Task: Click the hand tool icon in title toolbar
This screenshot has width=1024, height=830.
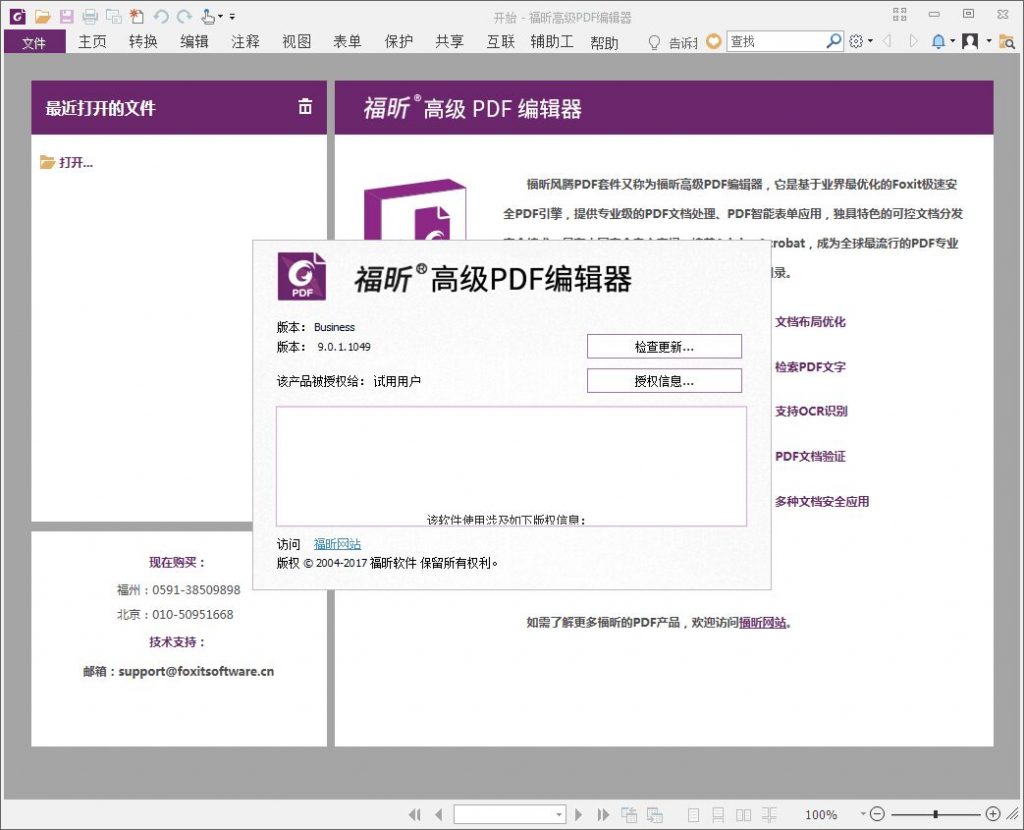Action: 208,16
